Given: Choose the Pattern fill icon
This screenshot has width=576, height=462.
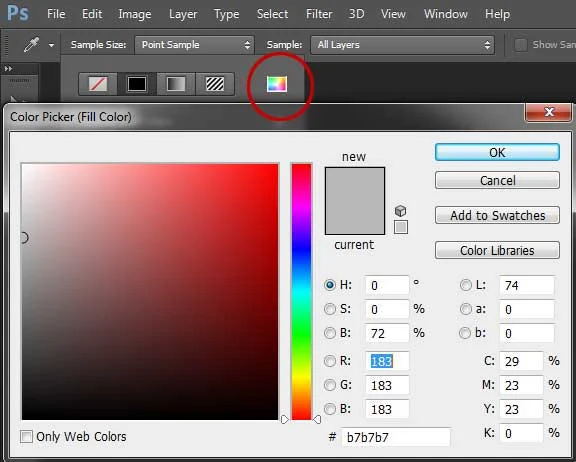Looking at the screenshot, I should 215,84.
